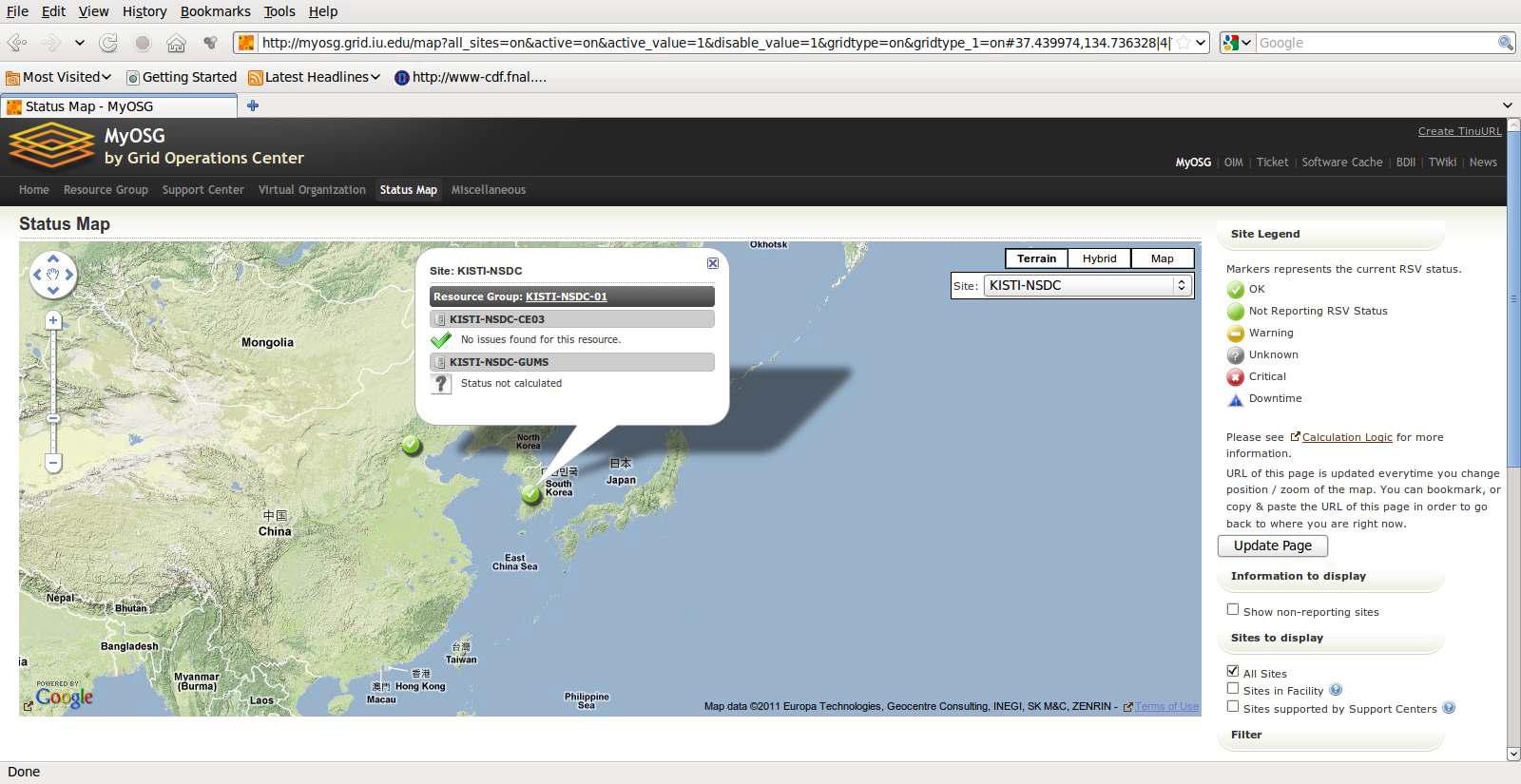Click help icon beside Sites in Facility
Screen dimensions: 1521x784
(1336, 690)
